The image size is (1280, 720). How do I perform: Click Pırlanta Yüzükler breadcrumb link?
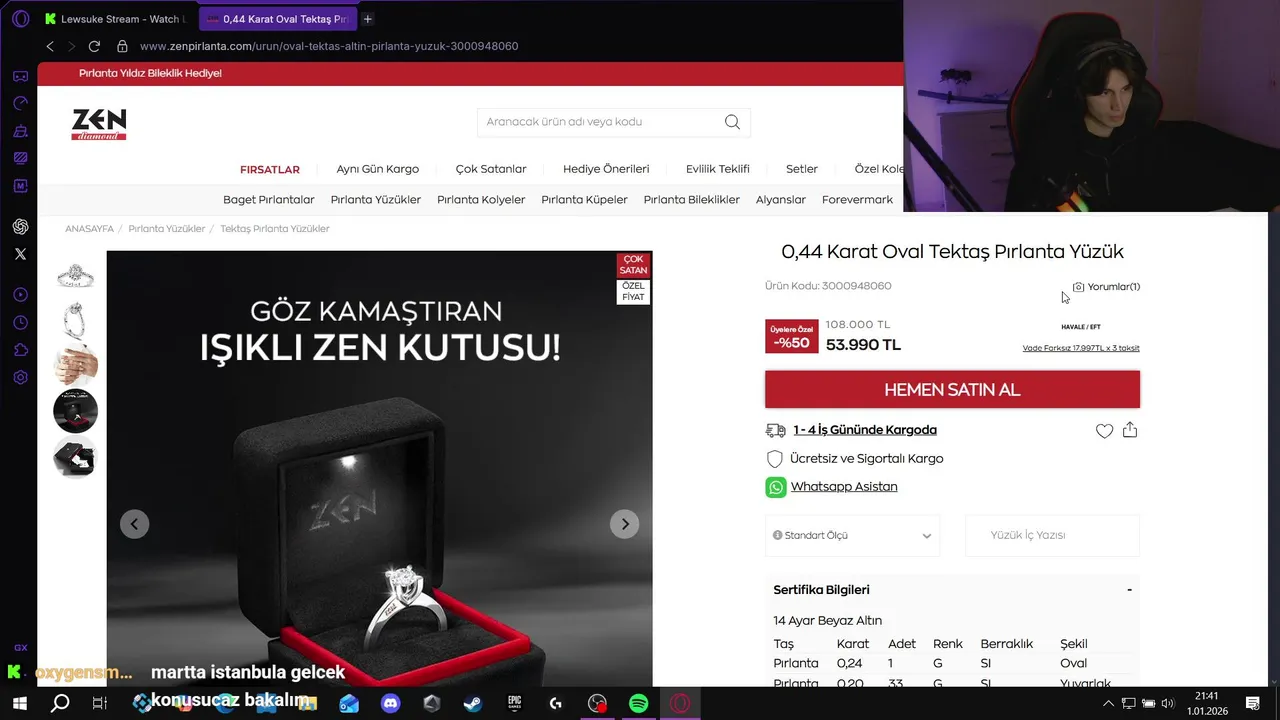[167, 229]
